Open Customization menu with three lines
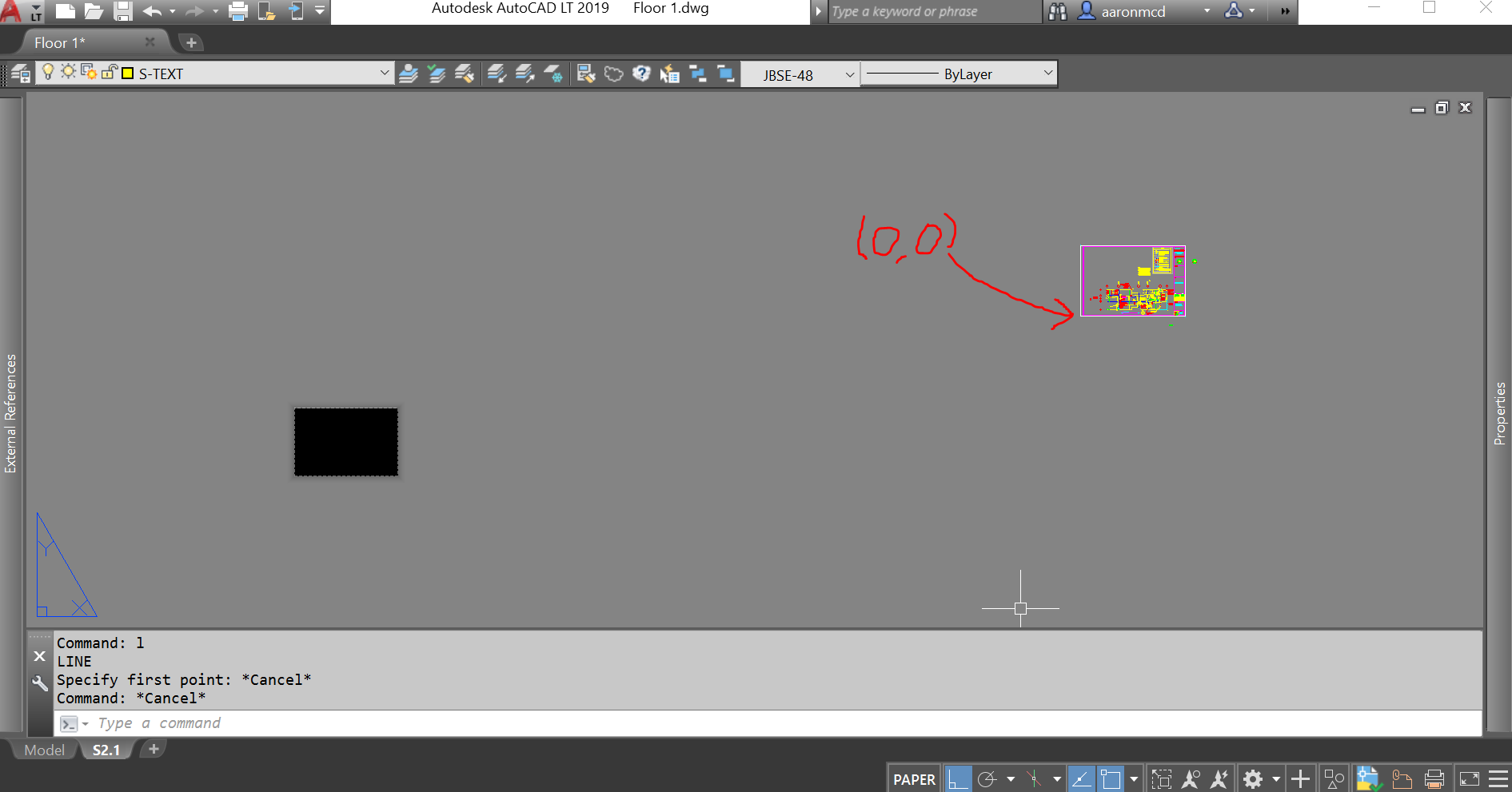Viewport: 1512px width, 792px height. 1498,778
